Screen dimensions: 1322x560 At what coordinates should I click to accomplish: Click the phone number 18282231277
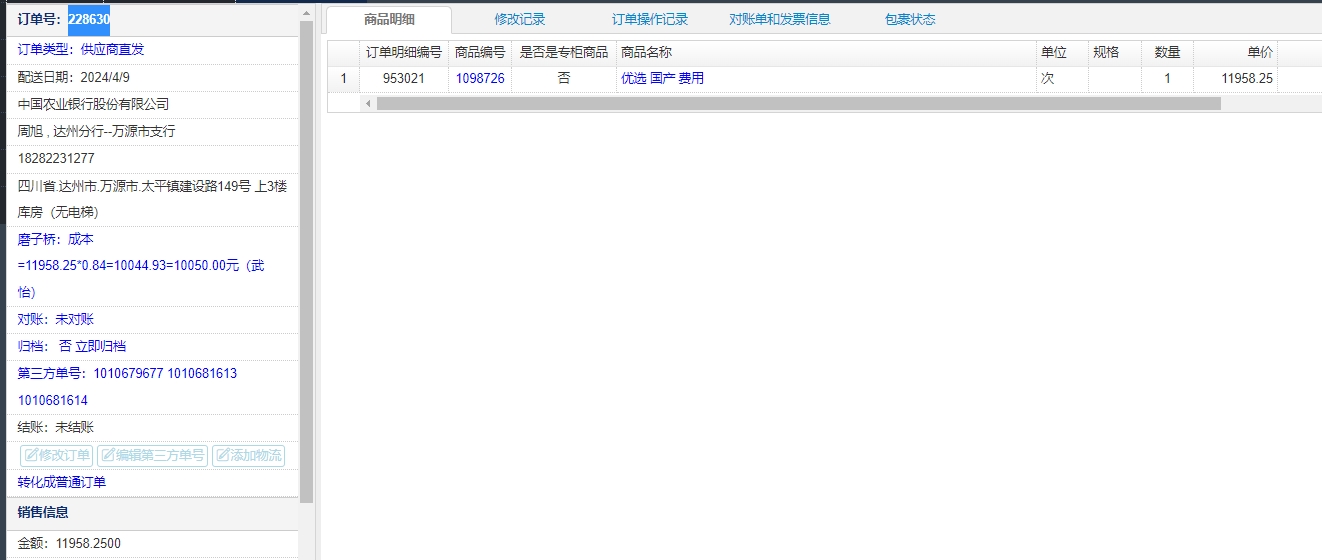click(x=56, y=158)
